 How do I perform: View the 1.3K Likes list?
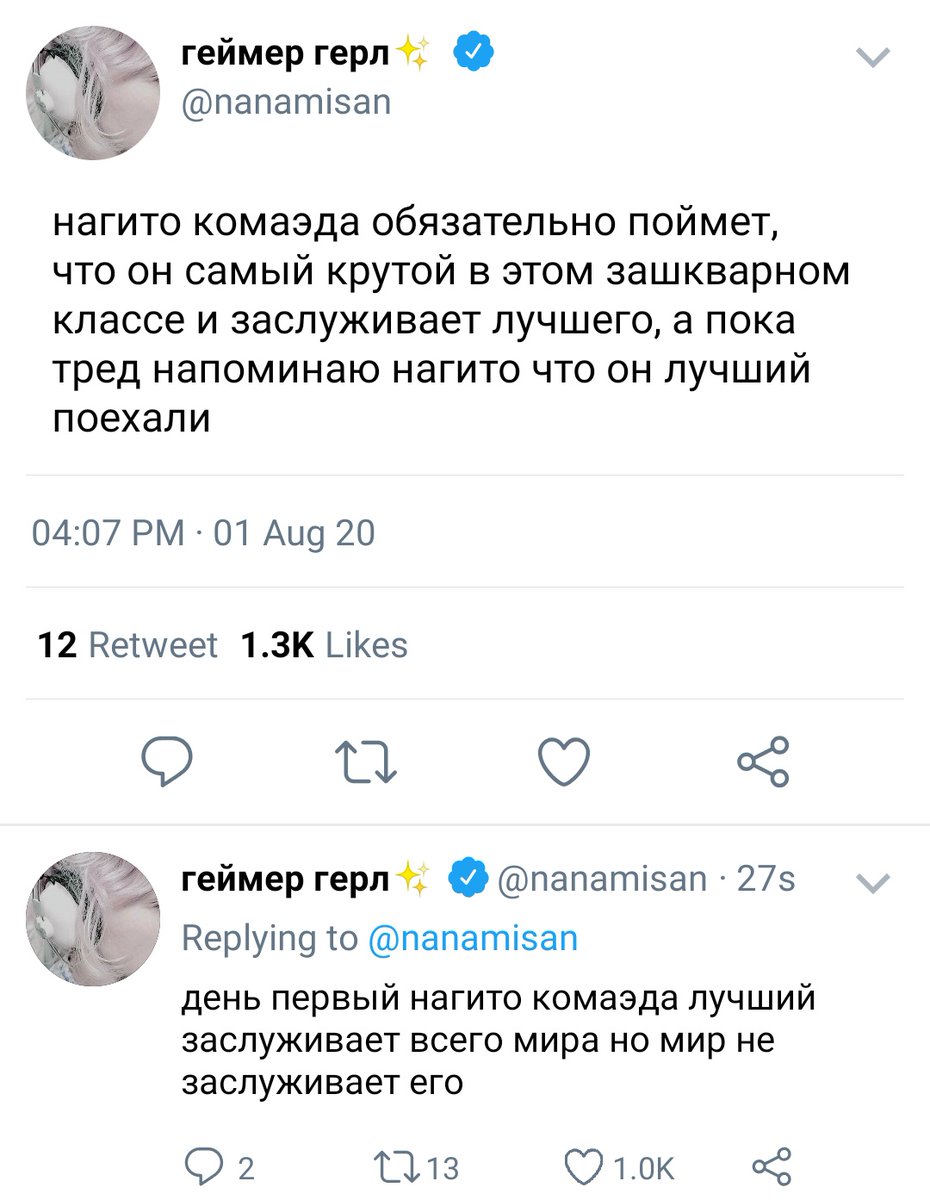click(325, 645)
